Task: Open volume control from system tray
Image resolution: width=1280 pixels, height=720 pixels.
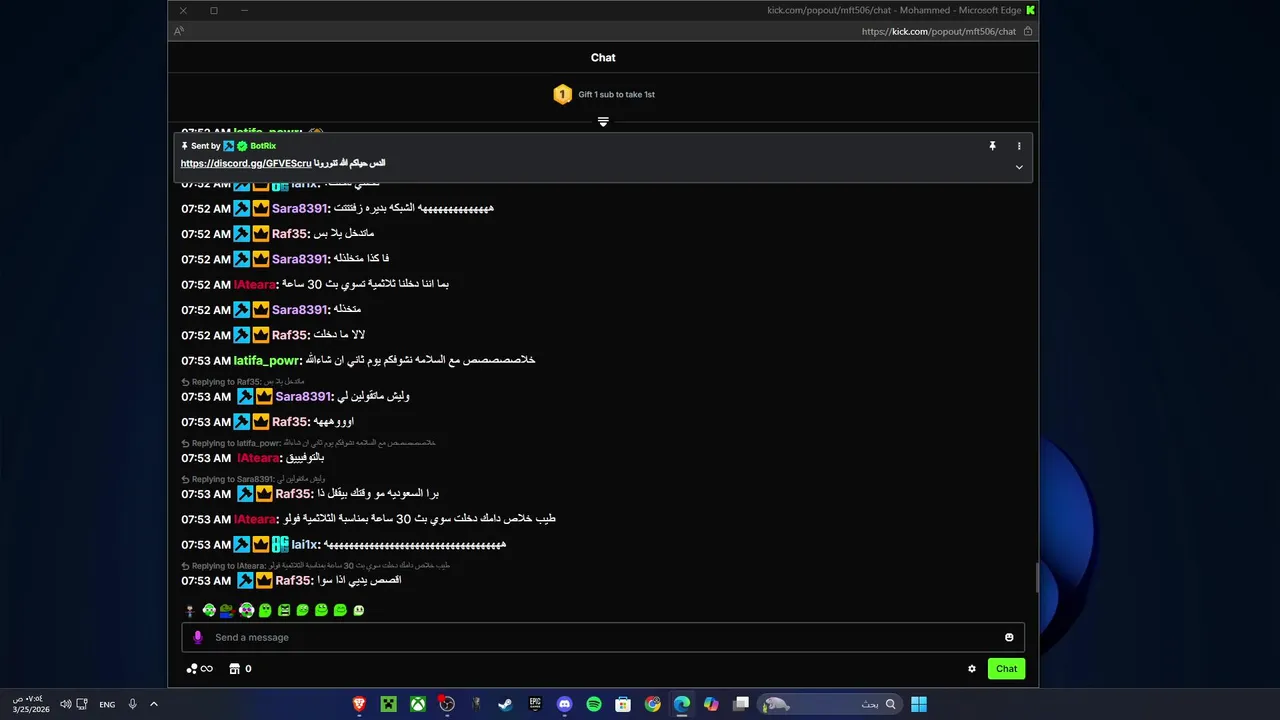Action: coord(64,704)
